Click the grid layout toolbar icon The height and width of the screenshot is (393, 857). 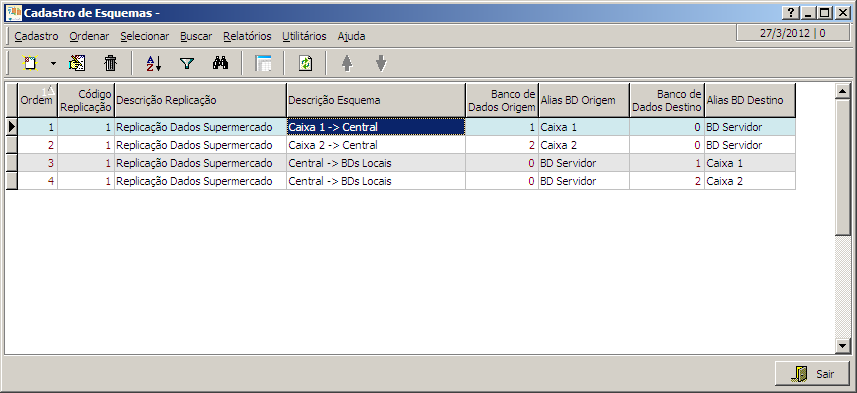click(x=263, y=63)
